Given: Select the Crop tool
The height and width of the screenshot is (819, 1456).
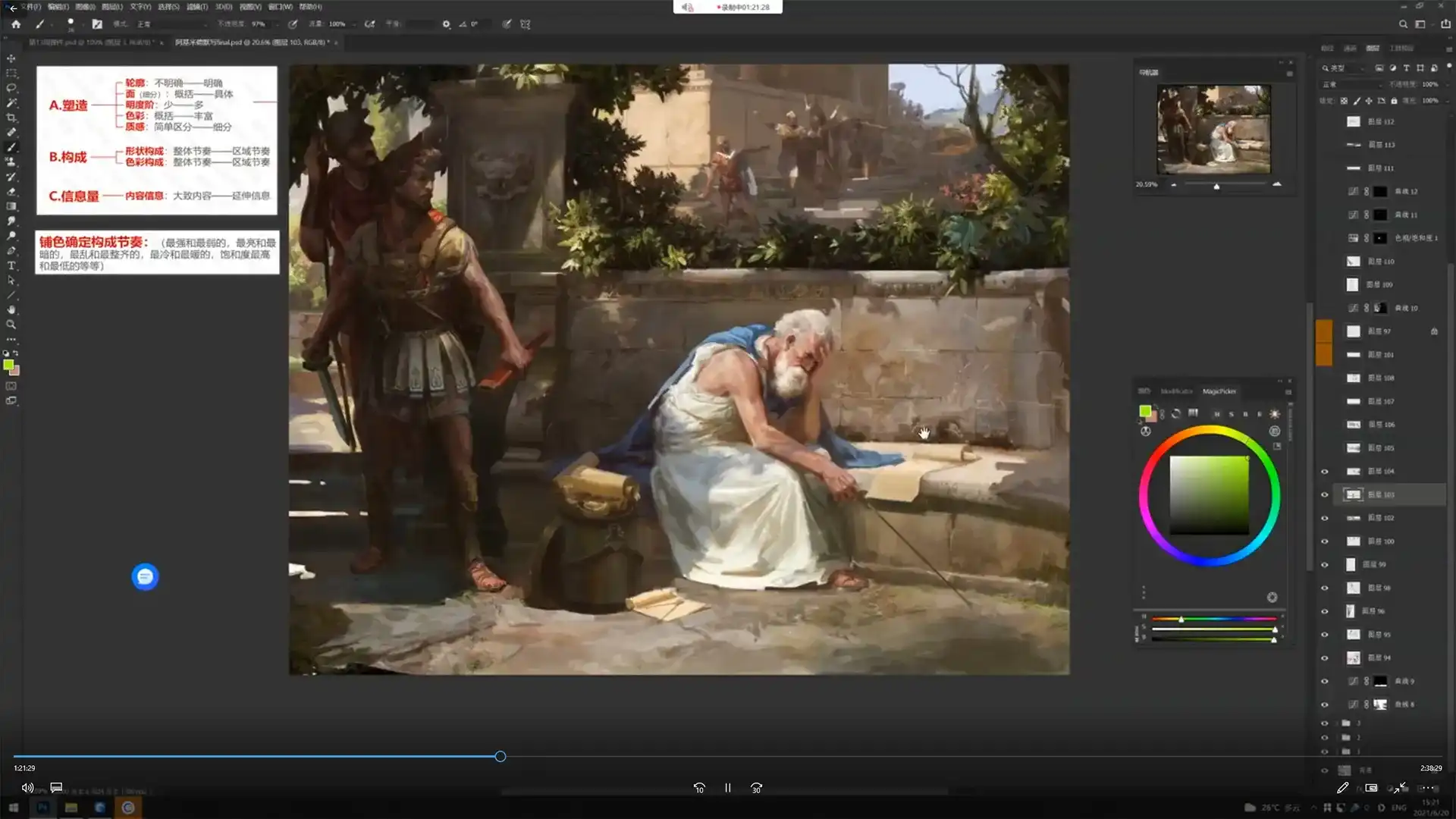Looking at the screenshot, I should pos(11,118).
